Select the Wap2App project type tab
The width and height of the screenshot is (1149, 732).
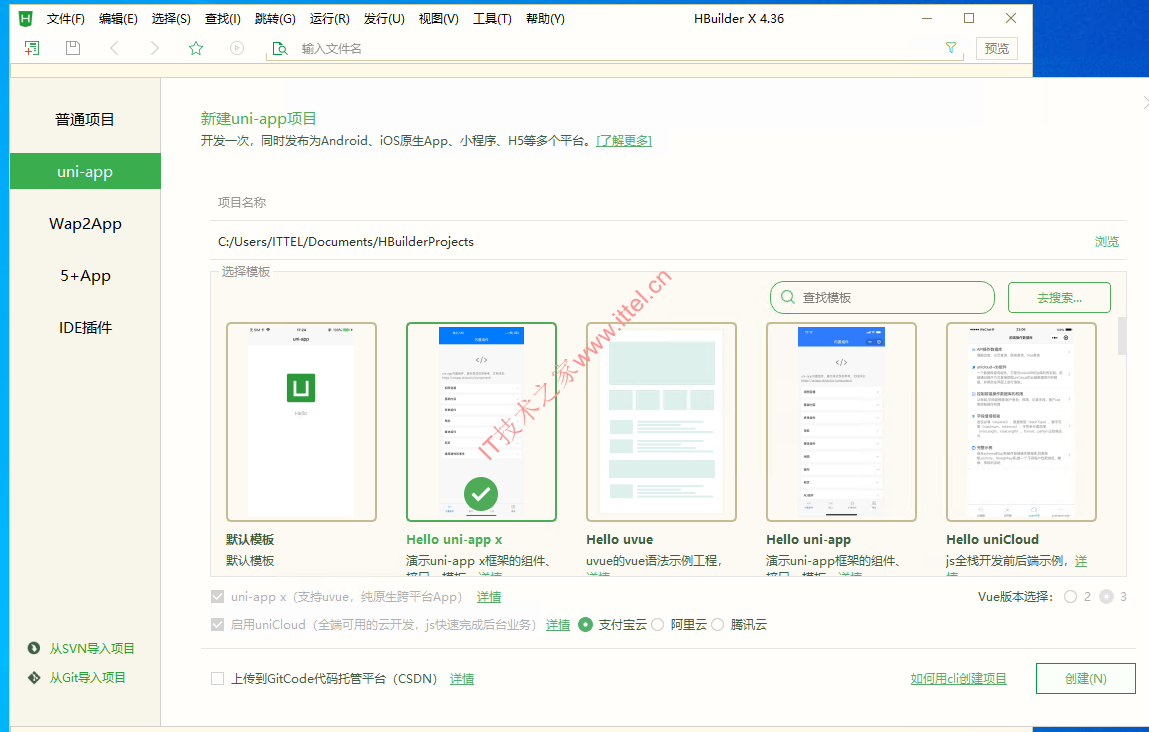(85, 223)
